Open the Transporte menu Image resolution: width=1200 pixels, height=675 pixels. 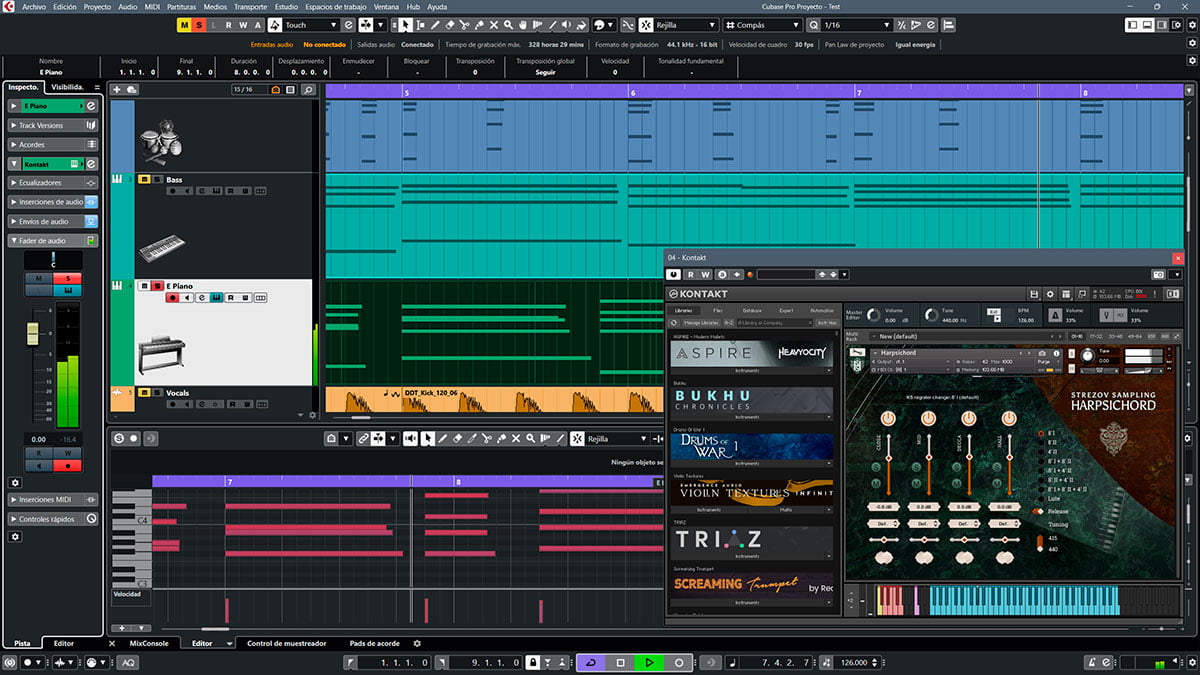tap(250, 6)
